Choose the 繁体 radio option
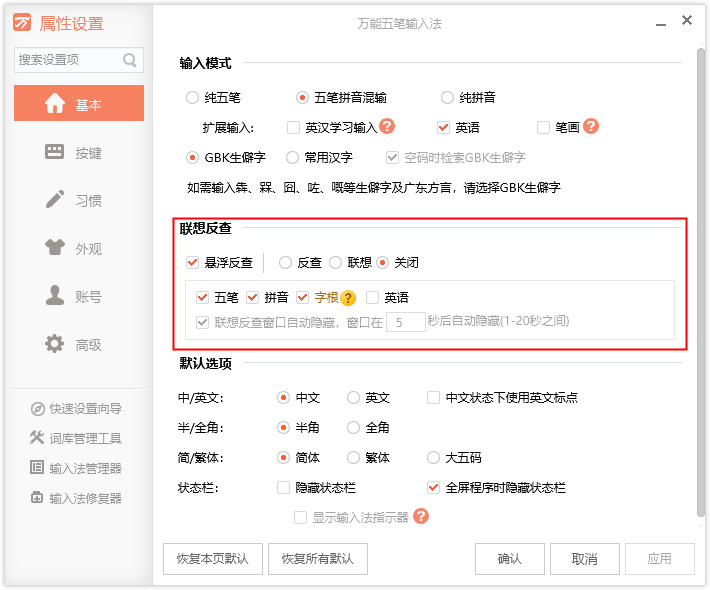Viewport: 710px width, 590px height. pos(354,457)
